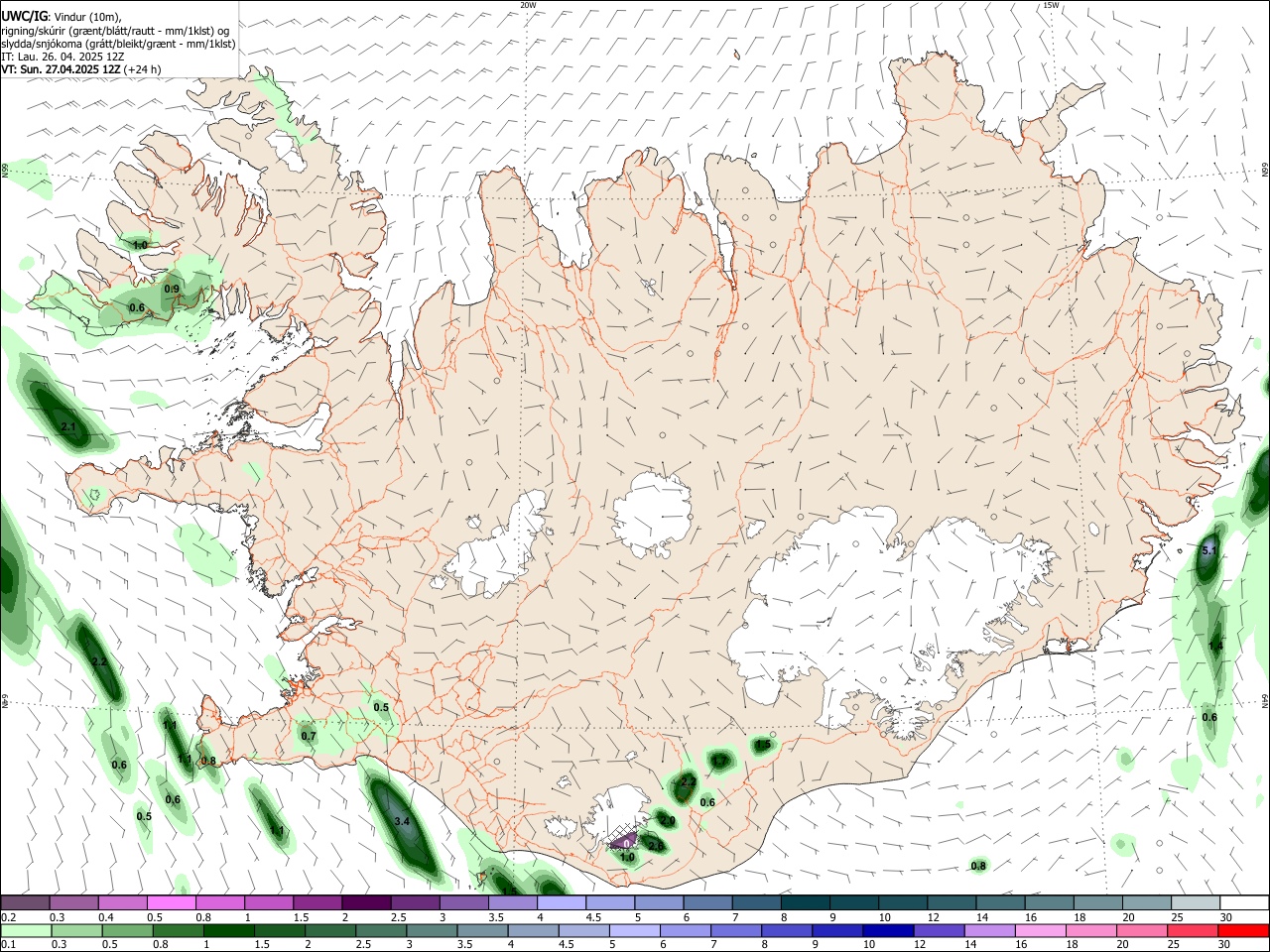This screenshot has width=1270, height=952.
Task: Click the hatched purple snow cell on Mýrdalsjökull
Action: click(x=623, y=841)
